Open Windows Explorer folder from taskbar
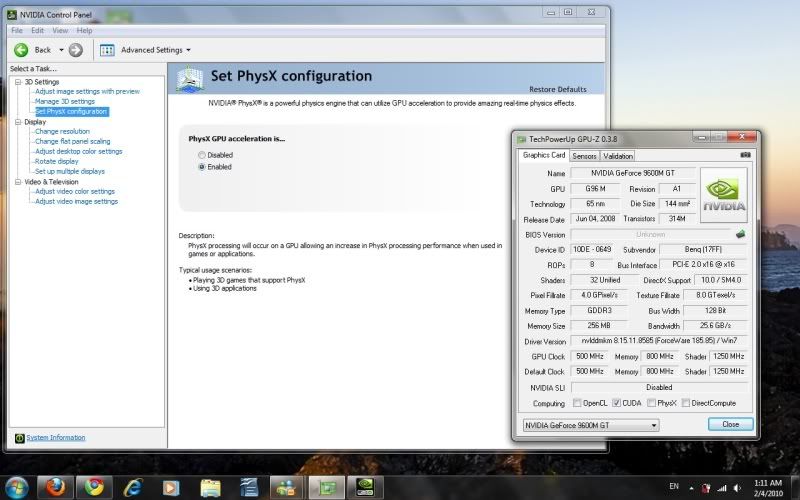800x500 pixels. tap(210, 488)
